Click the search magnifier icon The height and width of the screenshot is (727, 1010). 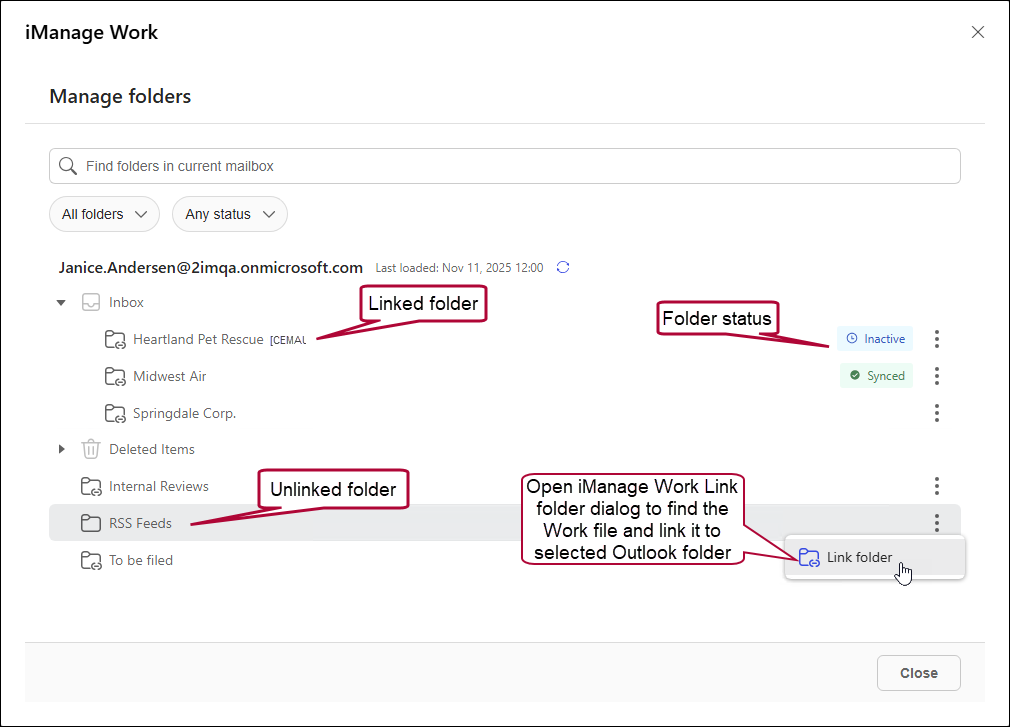[68, 166]
